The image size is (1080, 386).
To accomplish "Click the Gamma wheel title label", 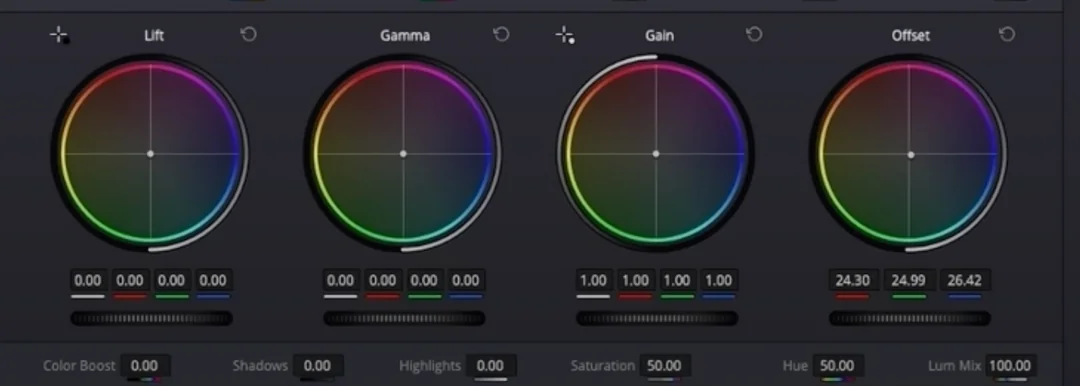I will (405, 35).
